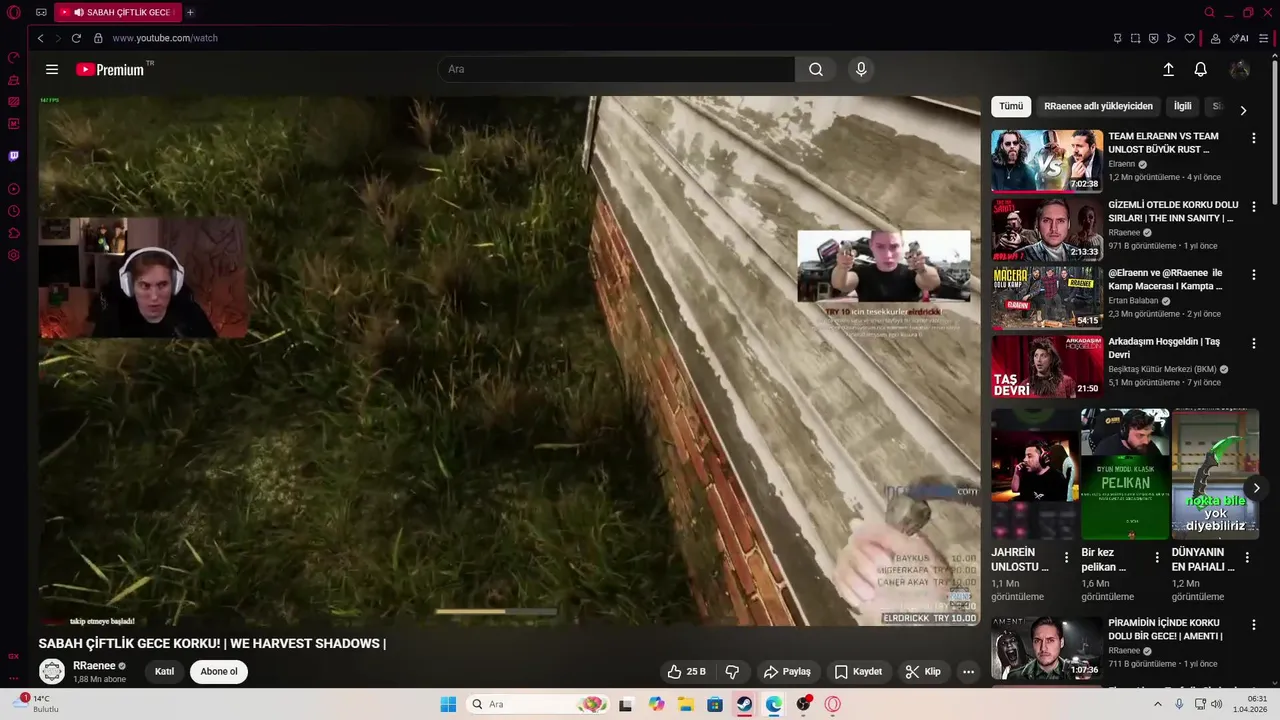Save the video with Kaydet

tap(858, 672)
